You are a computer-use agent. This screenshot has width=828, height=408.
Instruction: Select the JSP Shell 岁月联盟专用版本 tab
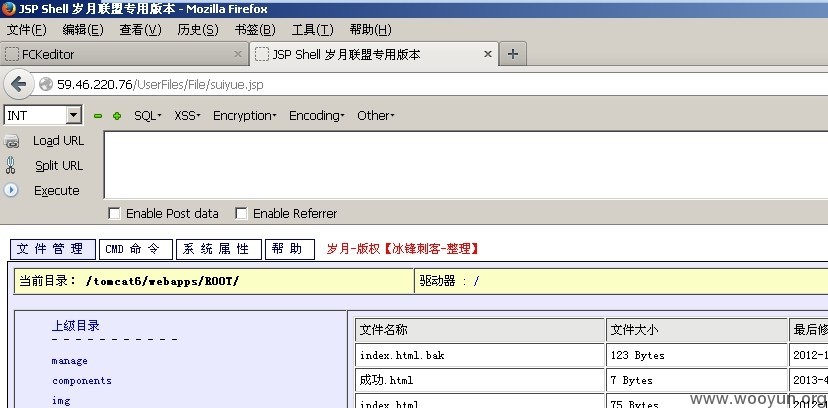coord(373,54)
